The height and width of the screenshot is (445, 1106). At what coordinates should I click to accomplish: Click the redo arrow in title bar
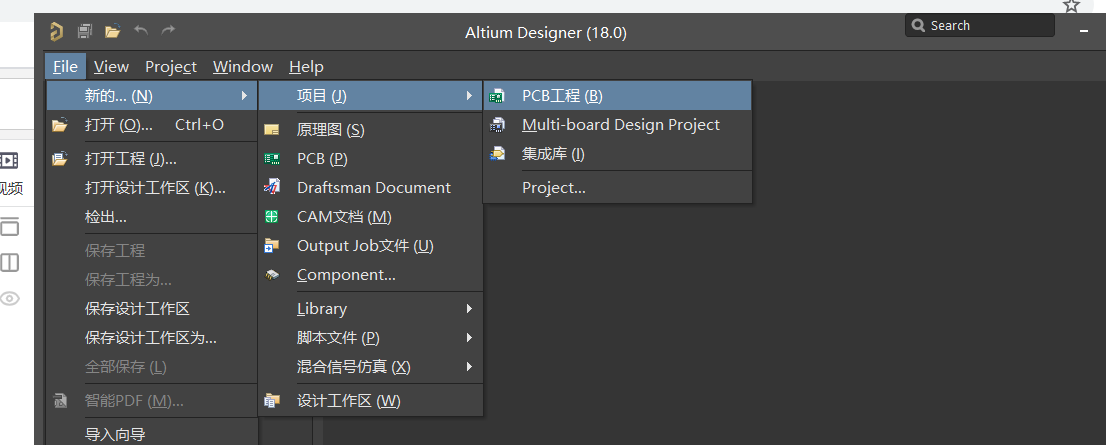coord(168,30)
